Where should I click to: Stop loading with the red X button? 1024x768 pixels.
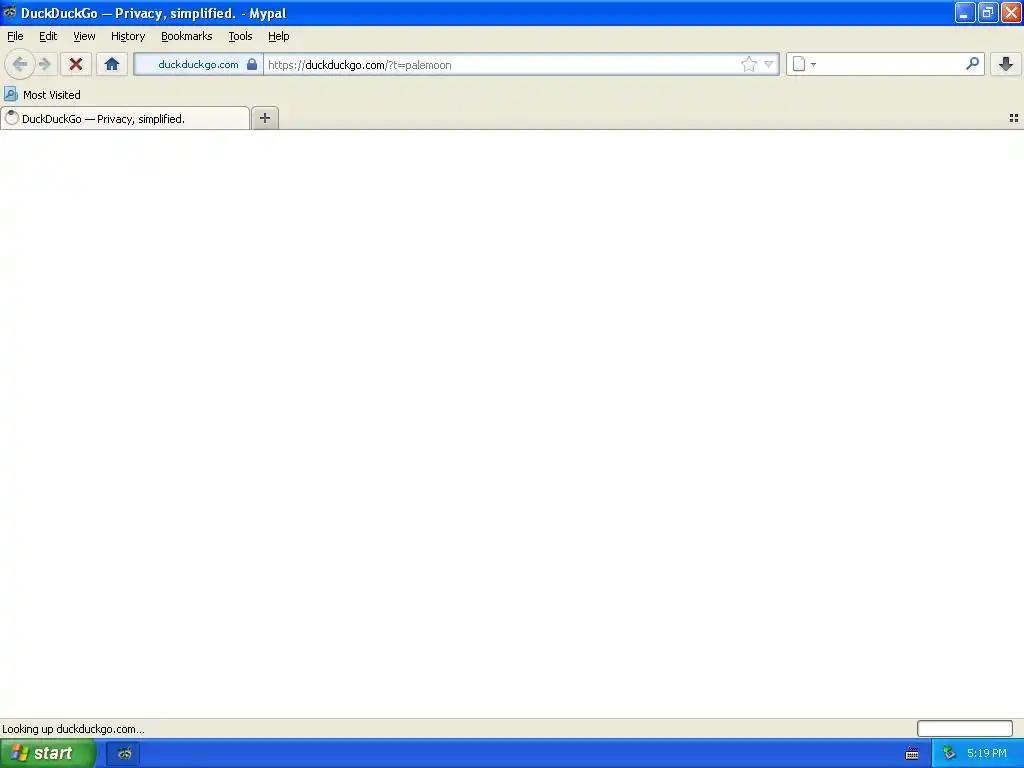click(x=76, y=64)
